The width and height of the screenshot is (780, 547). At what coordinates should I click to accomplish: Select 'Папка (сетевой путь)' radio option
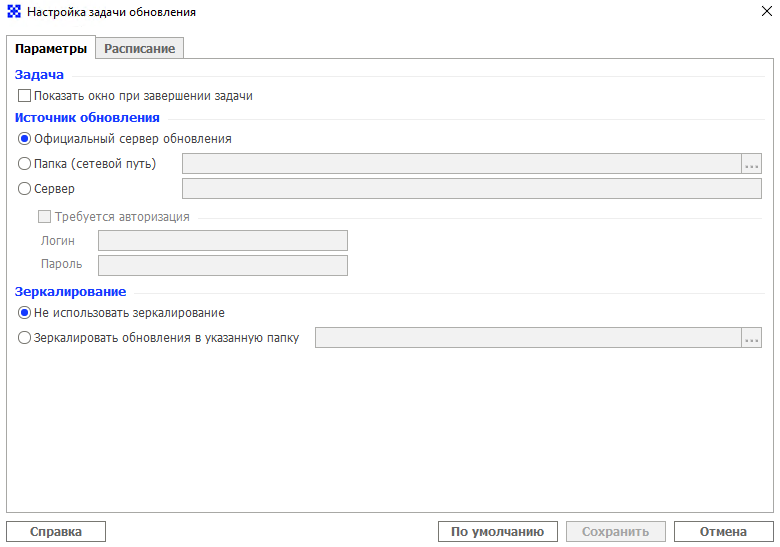24,164
